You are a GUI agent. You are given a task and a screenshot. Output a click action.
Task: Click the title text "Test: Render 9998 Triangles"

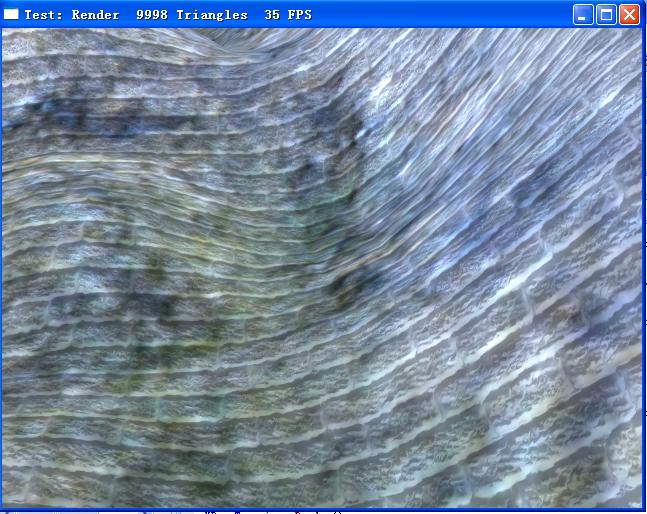click(x=136, y=15)
